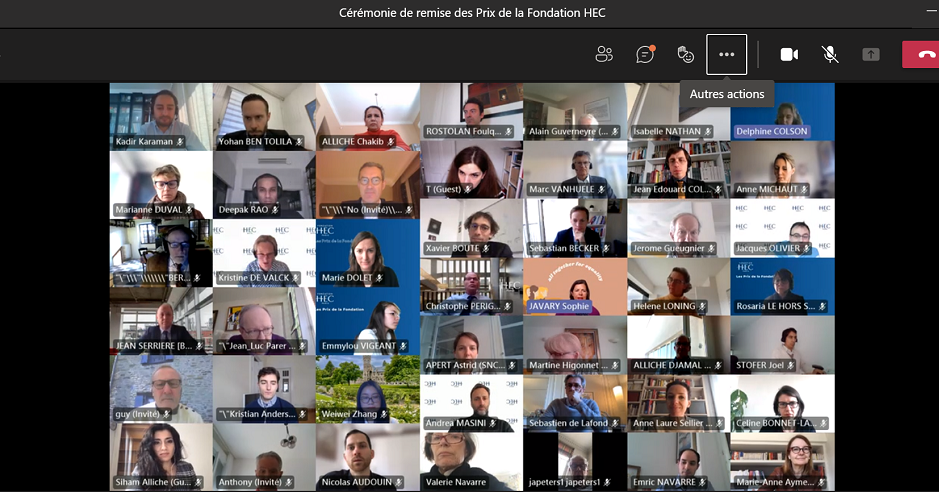Click the share content tray icon
Viewport: 939px width, 492px height.
click(x=871, y=54)
